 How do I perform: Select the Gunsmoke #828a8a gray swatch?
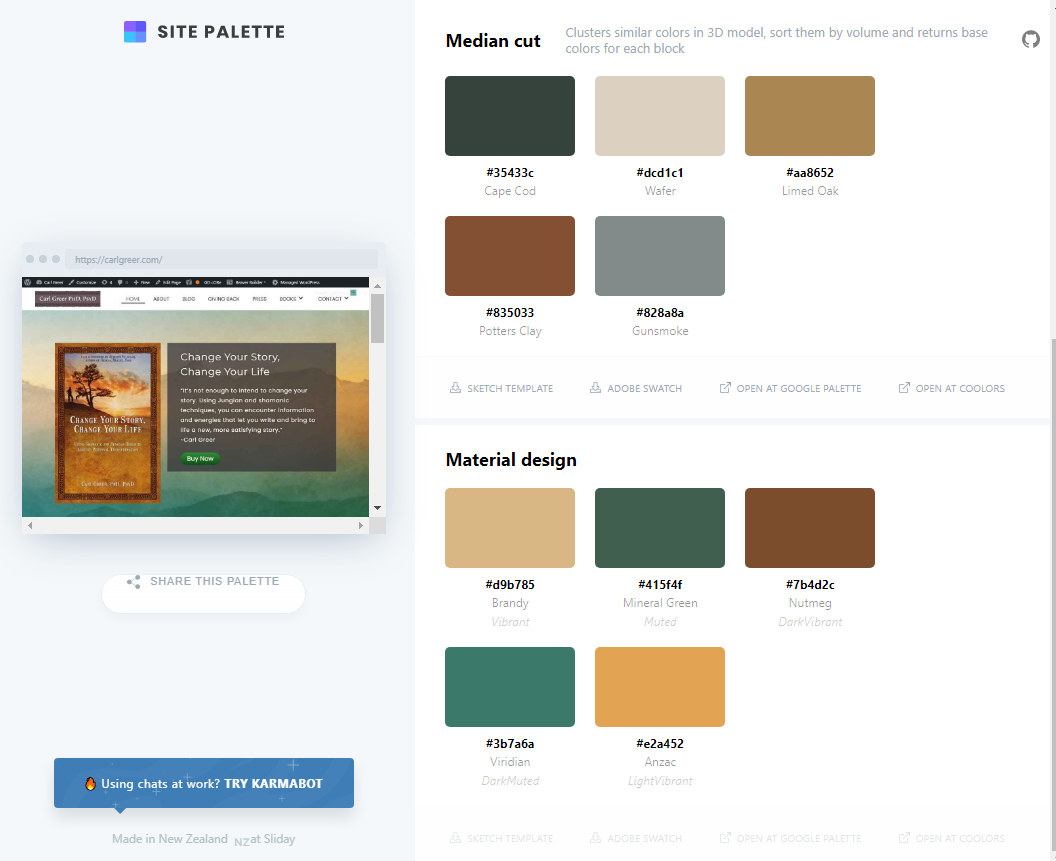[660, 256]
